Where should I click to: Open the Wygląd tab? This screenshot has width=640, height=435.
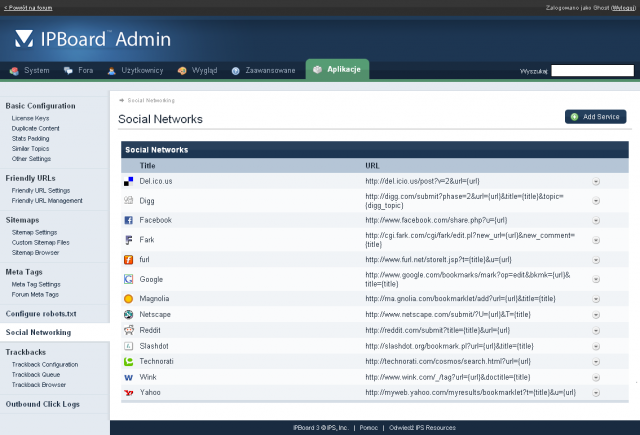(198, 71)
